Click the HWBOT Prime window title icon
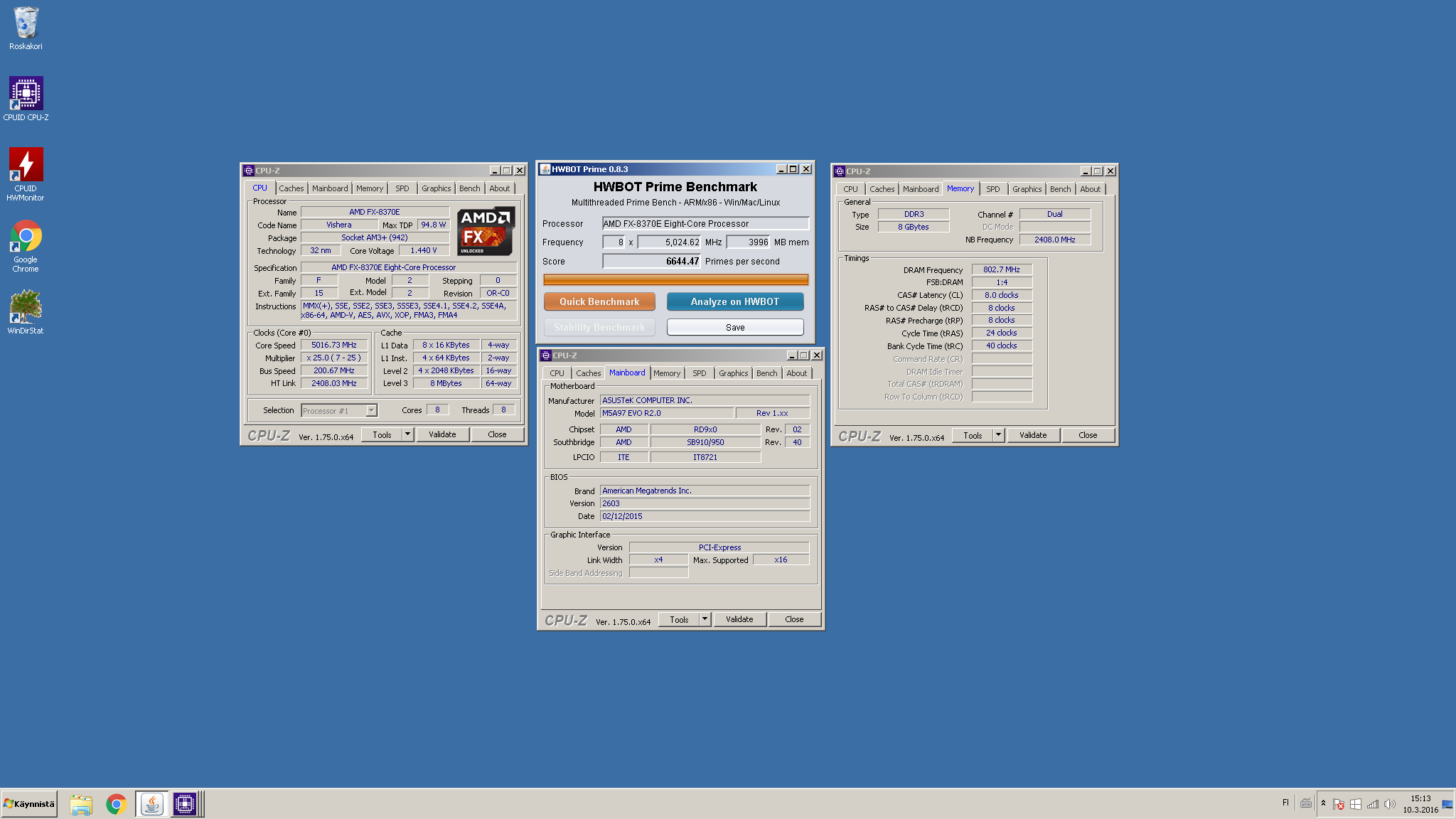 (545, 169)
